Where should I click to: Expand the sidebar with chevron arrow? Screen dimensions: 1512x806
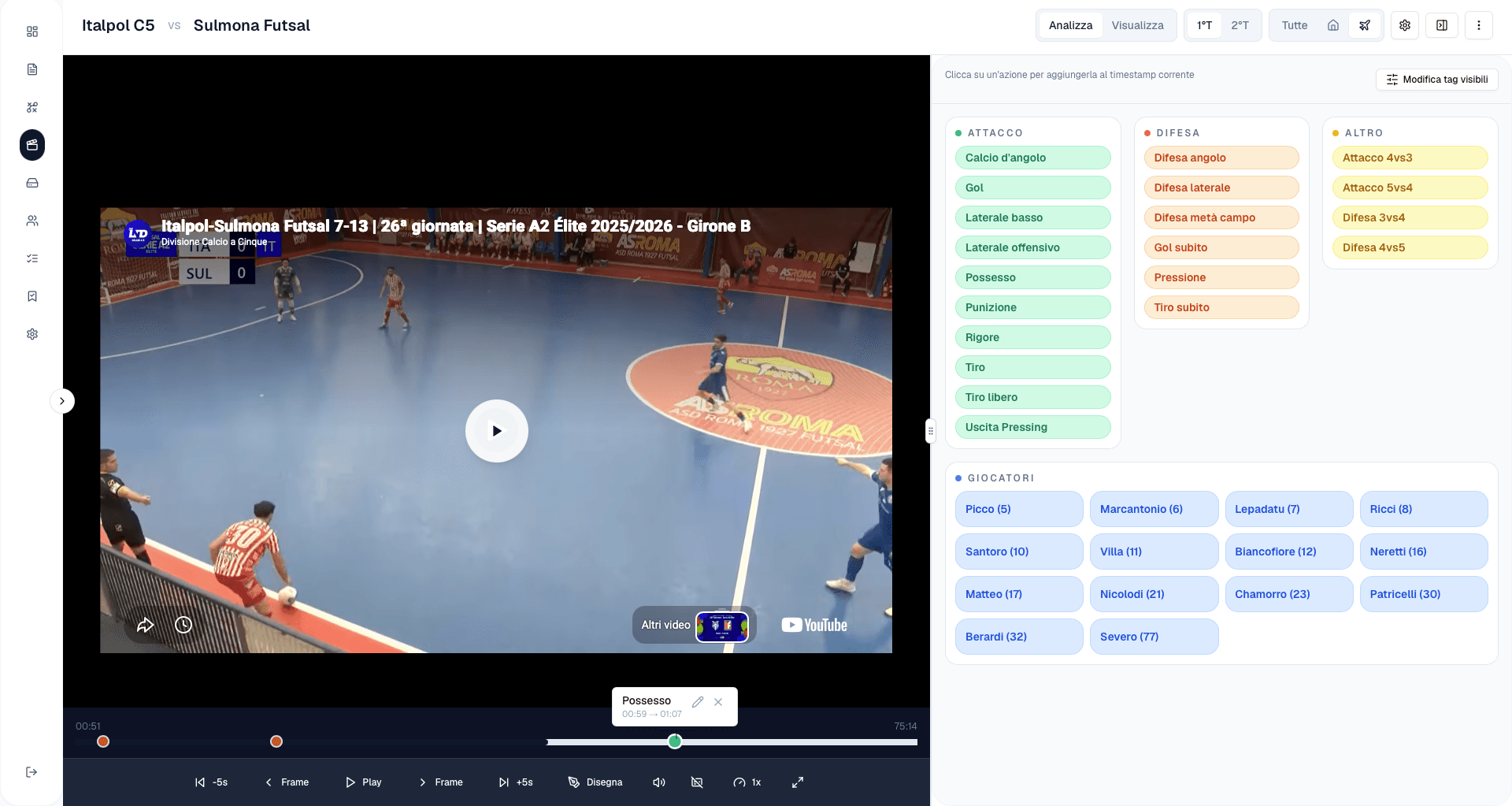[62, 401]
